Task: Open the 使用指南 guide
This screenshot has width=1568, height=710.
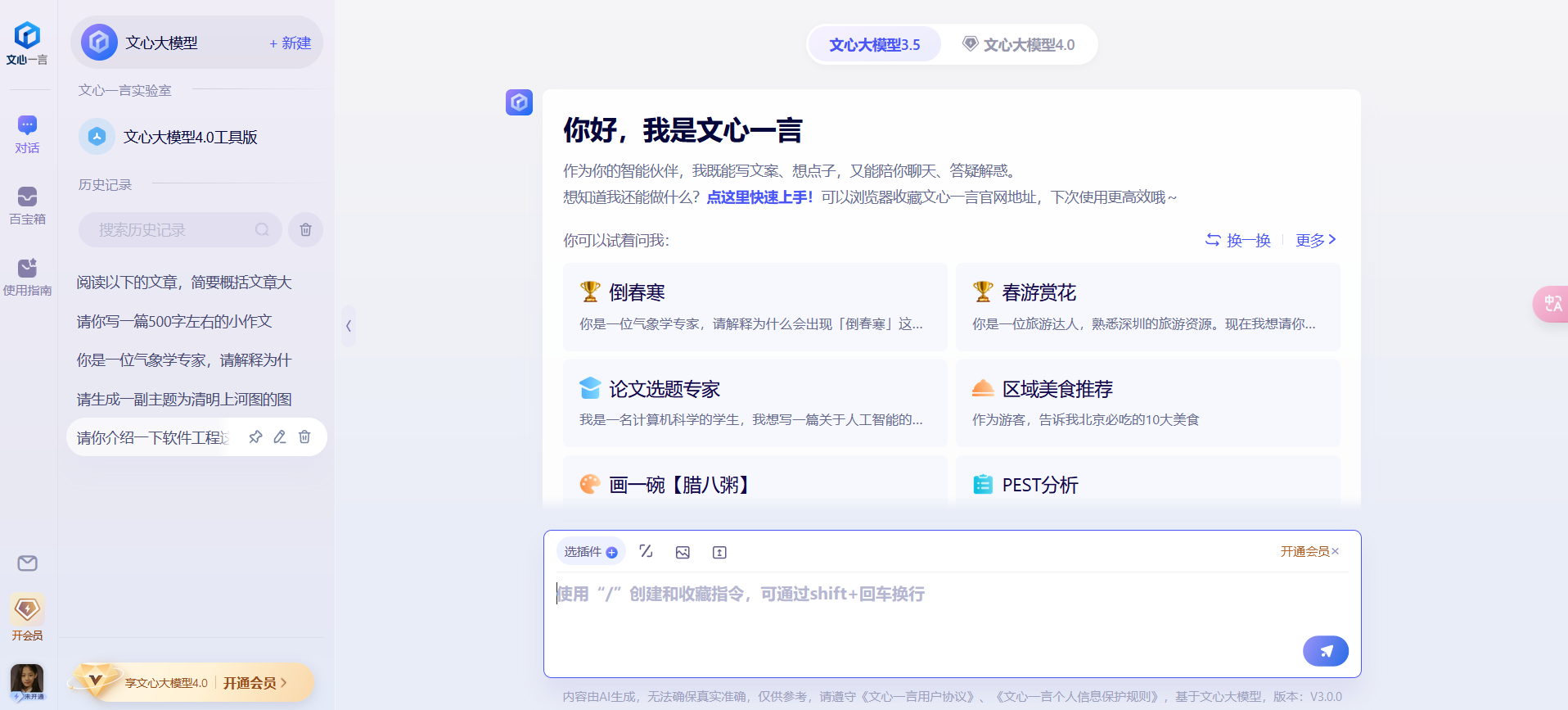Action: 27,278
